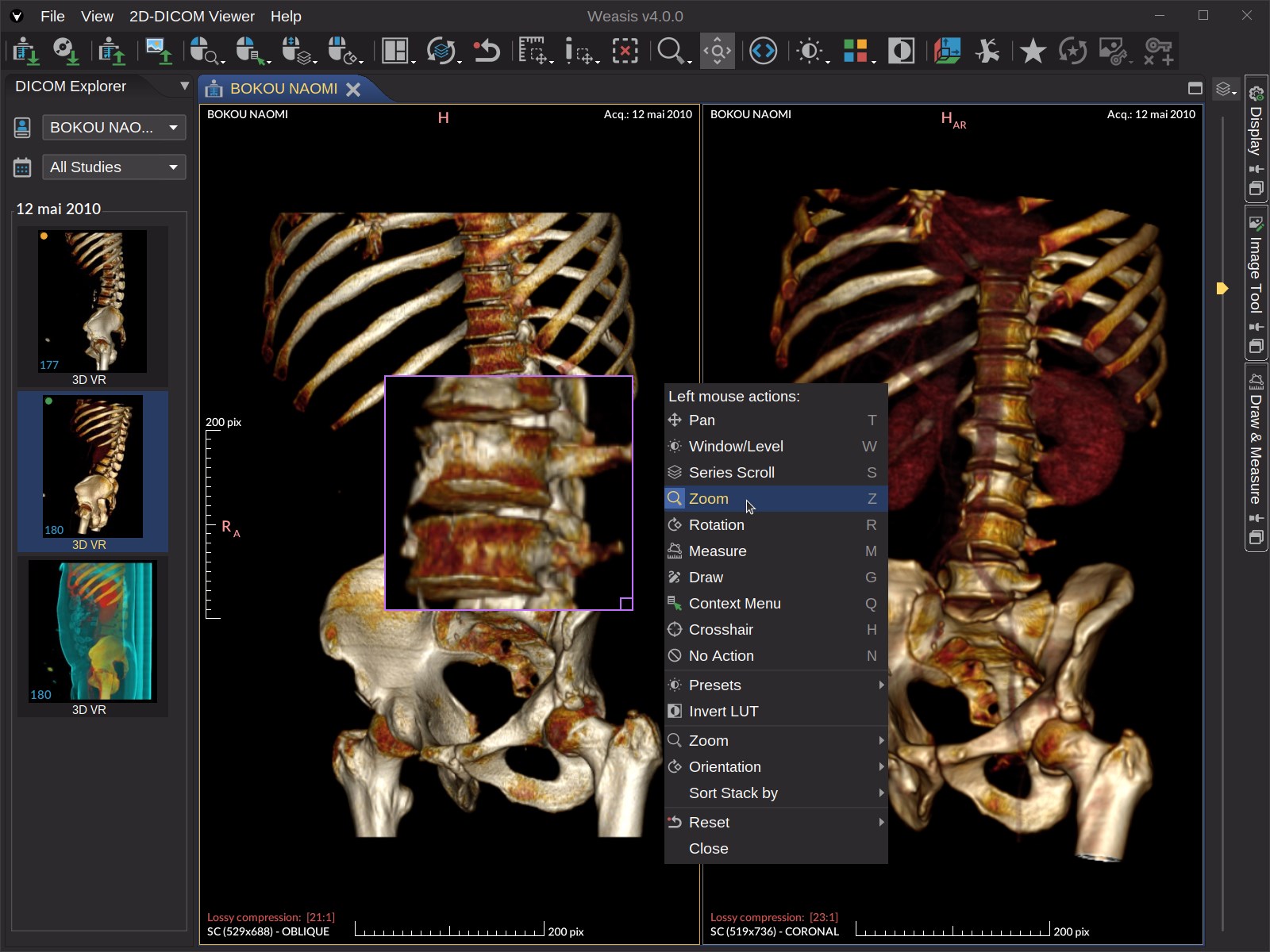1270x952 pixels.
Task: Open the Help menu
Action: click(x=285, y=16)
